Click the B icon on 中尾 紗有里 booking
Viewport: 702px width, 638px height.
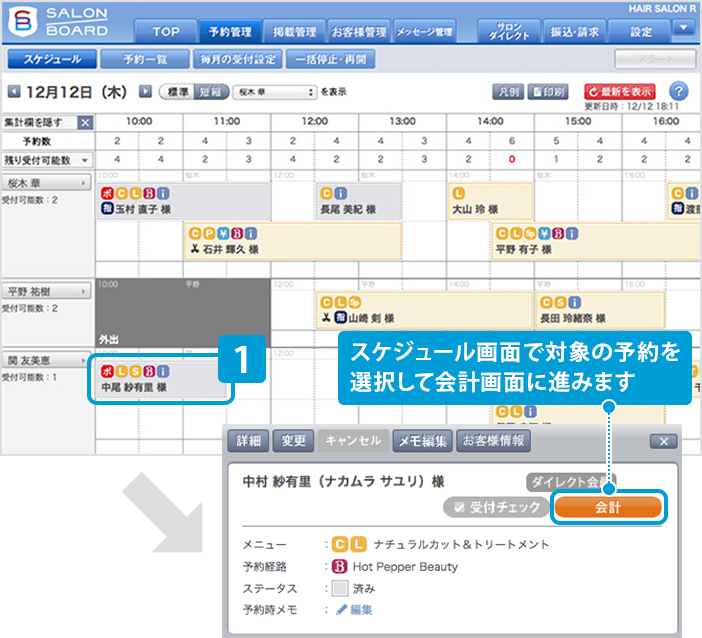(149, 372)
